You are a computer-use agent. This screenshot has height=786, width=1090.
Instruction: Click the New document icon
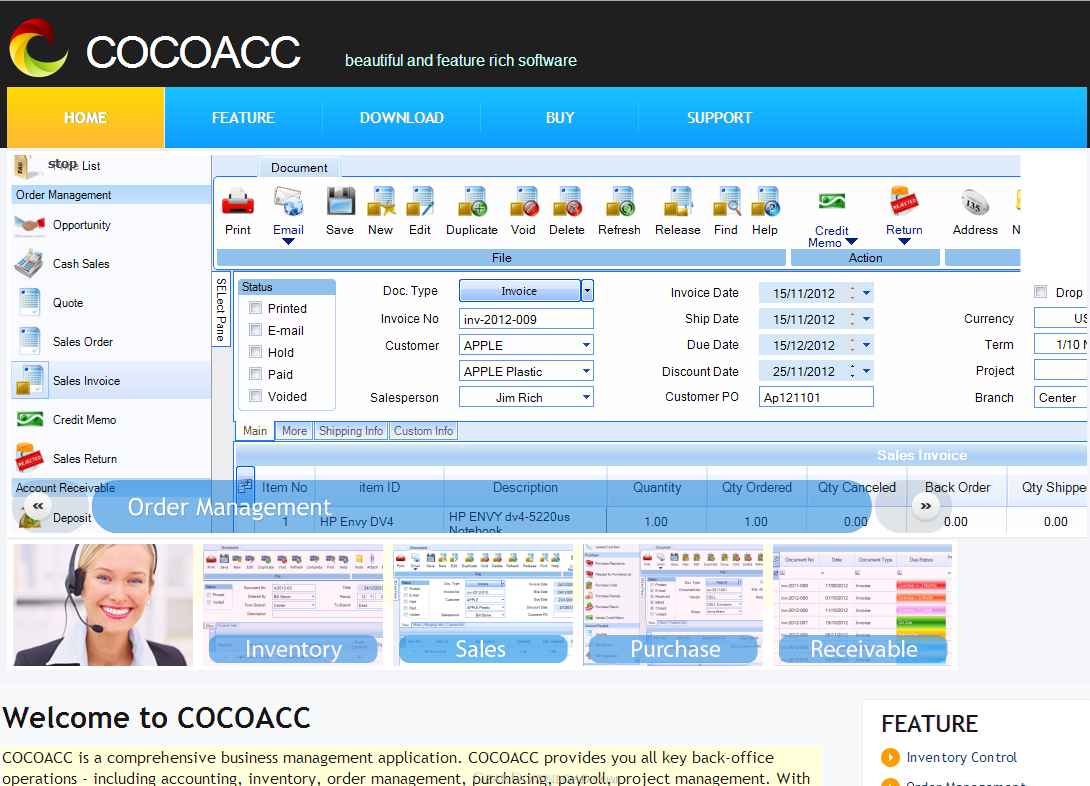point(381,202)
